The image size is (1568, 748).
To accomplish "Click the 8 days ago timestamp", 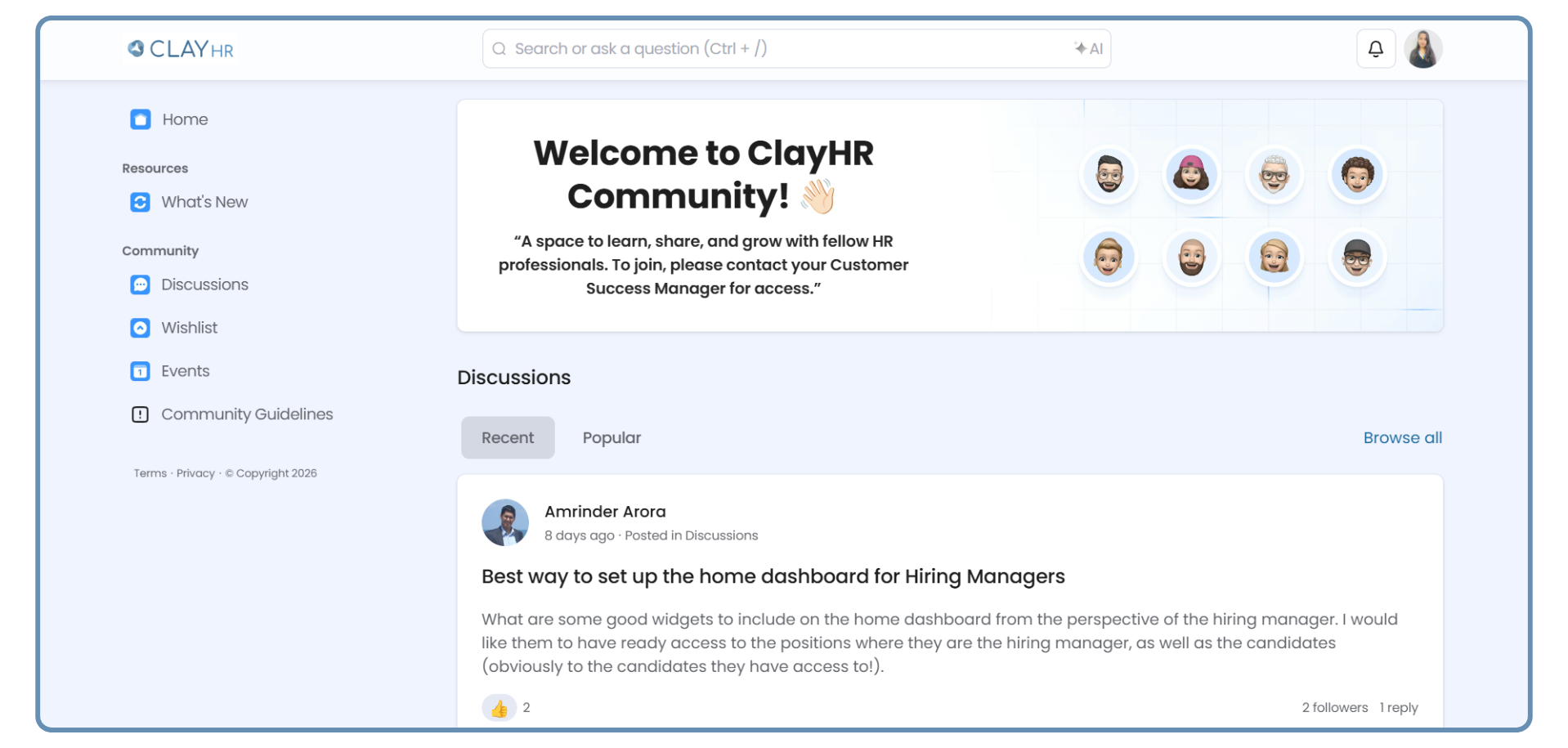I will [x=580, y=535].
